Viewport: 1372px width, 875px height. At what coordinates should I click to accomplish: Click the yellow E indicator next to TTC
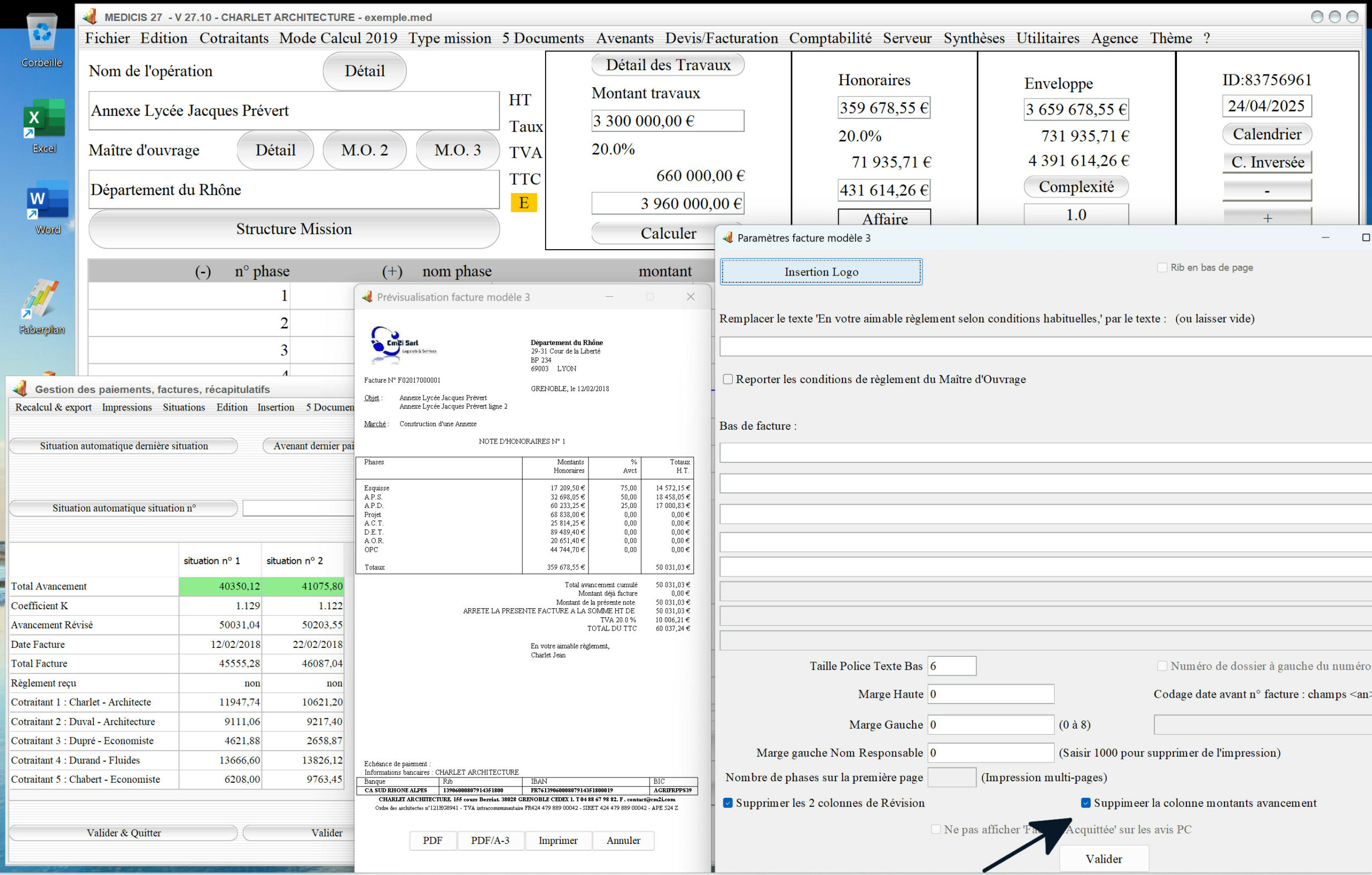tap(524, 203)
